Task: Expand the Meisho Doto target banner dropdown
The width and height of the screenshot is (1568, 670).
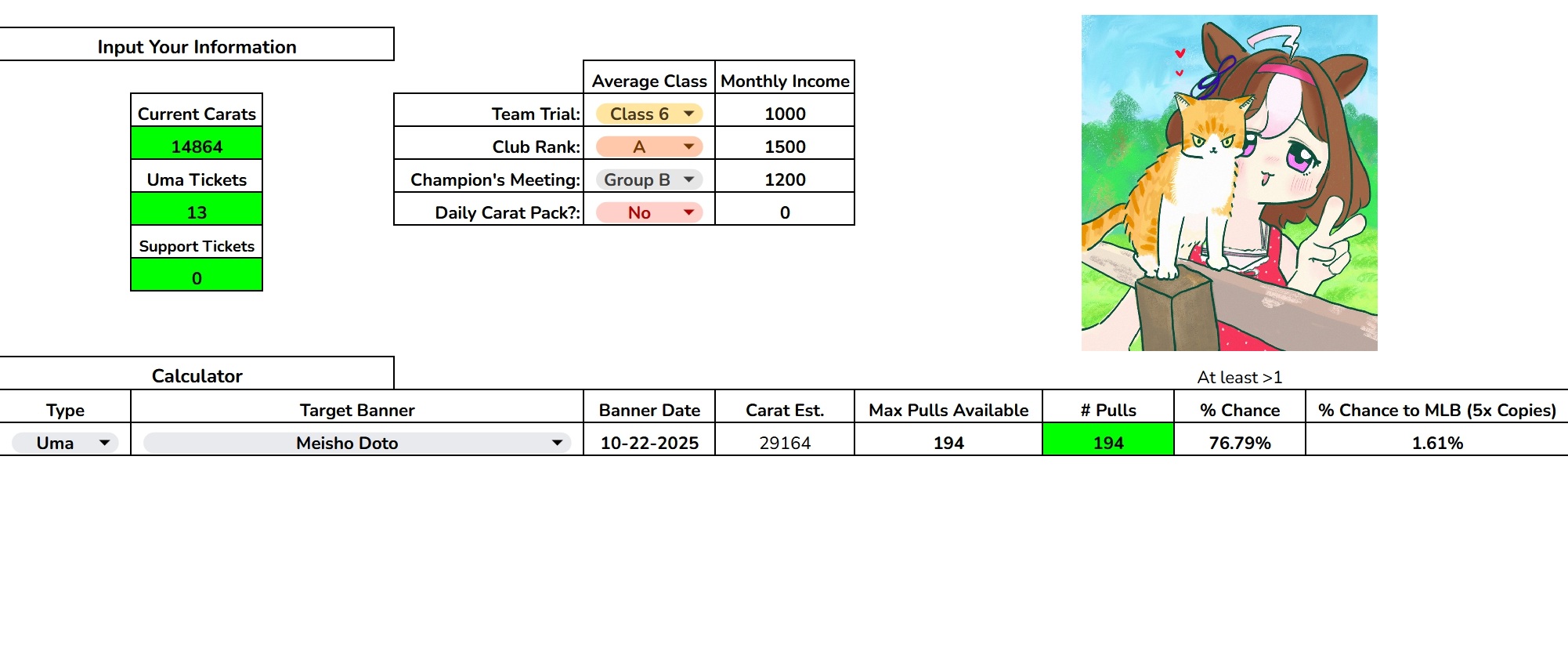Action: [x=357, y=443]
